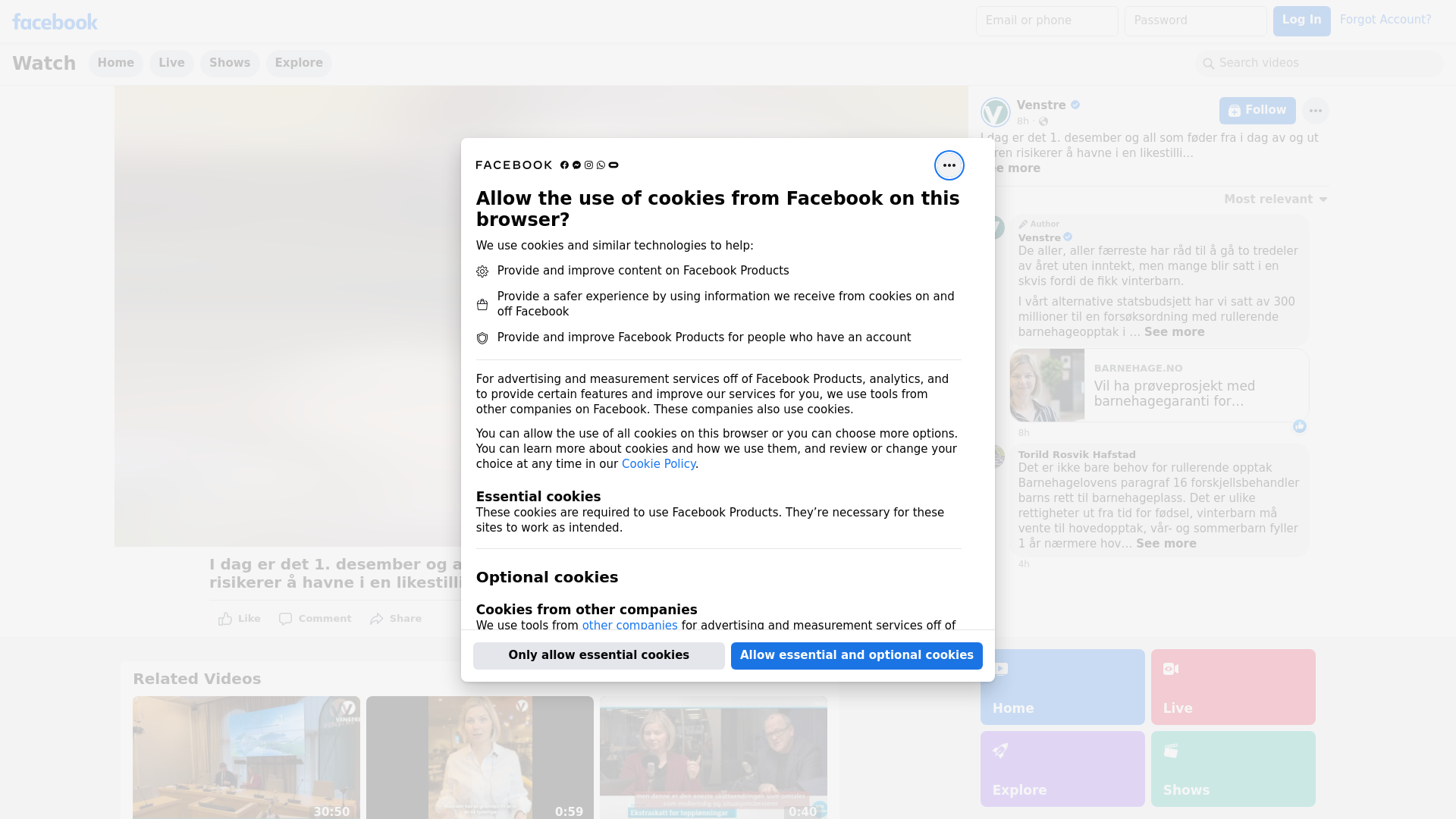Open the 0:59 related video thumbnail
1456x819 pixels.
480,758
